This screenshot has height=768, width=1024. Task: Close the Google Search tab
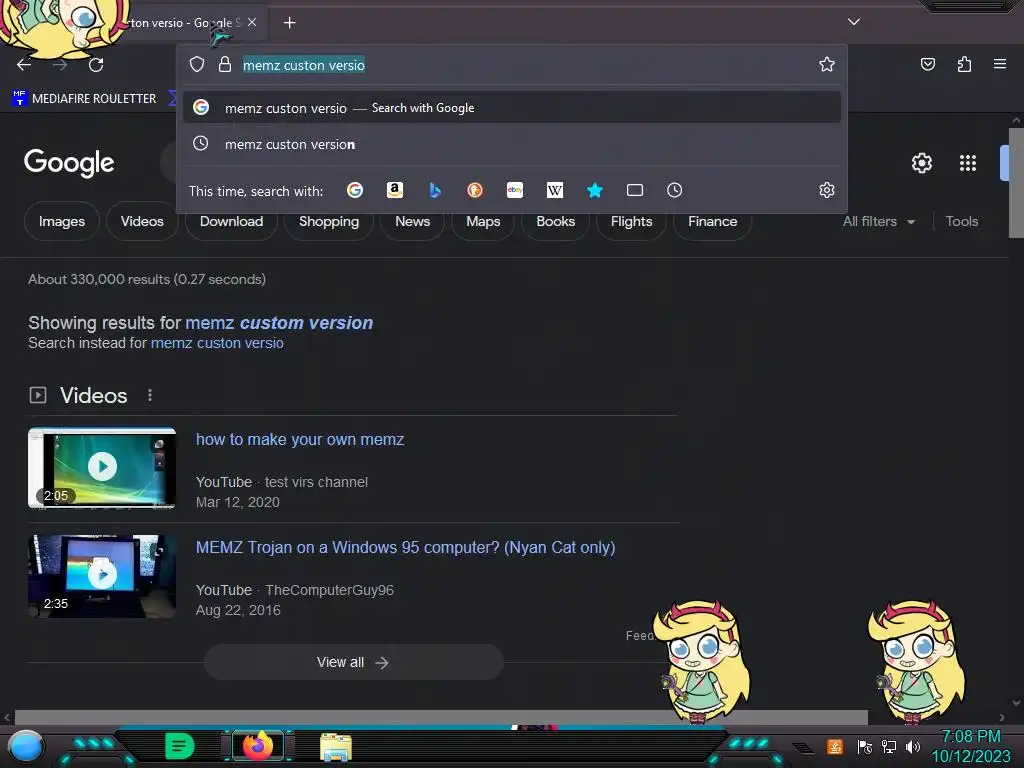click(252, 22)
